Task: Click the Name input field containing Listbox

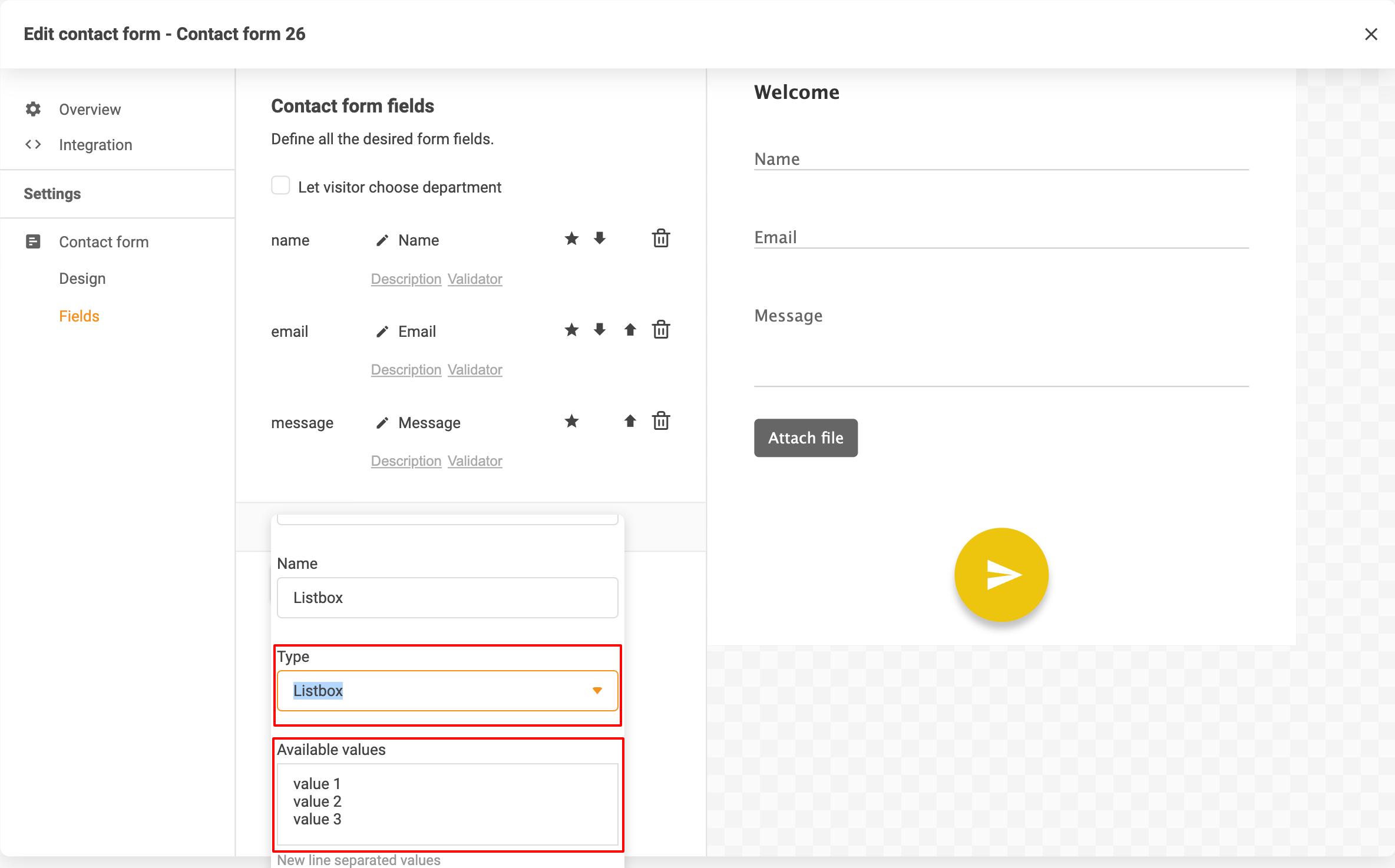Action: 447,597
